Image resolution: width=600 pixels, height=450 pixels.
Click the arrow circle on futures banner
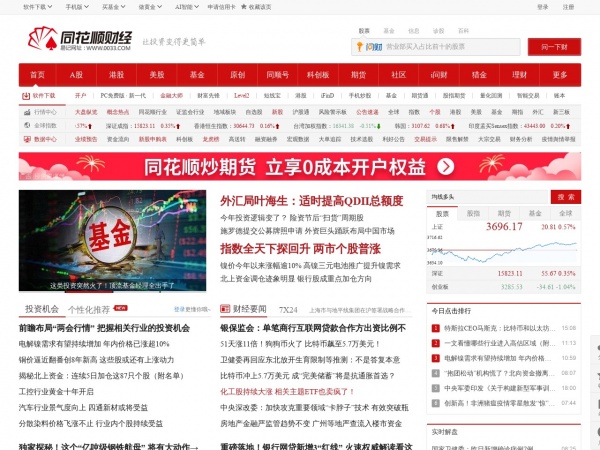(445, 166)
